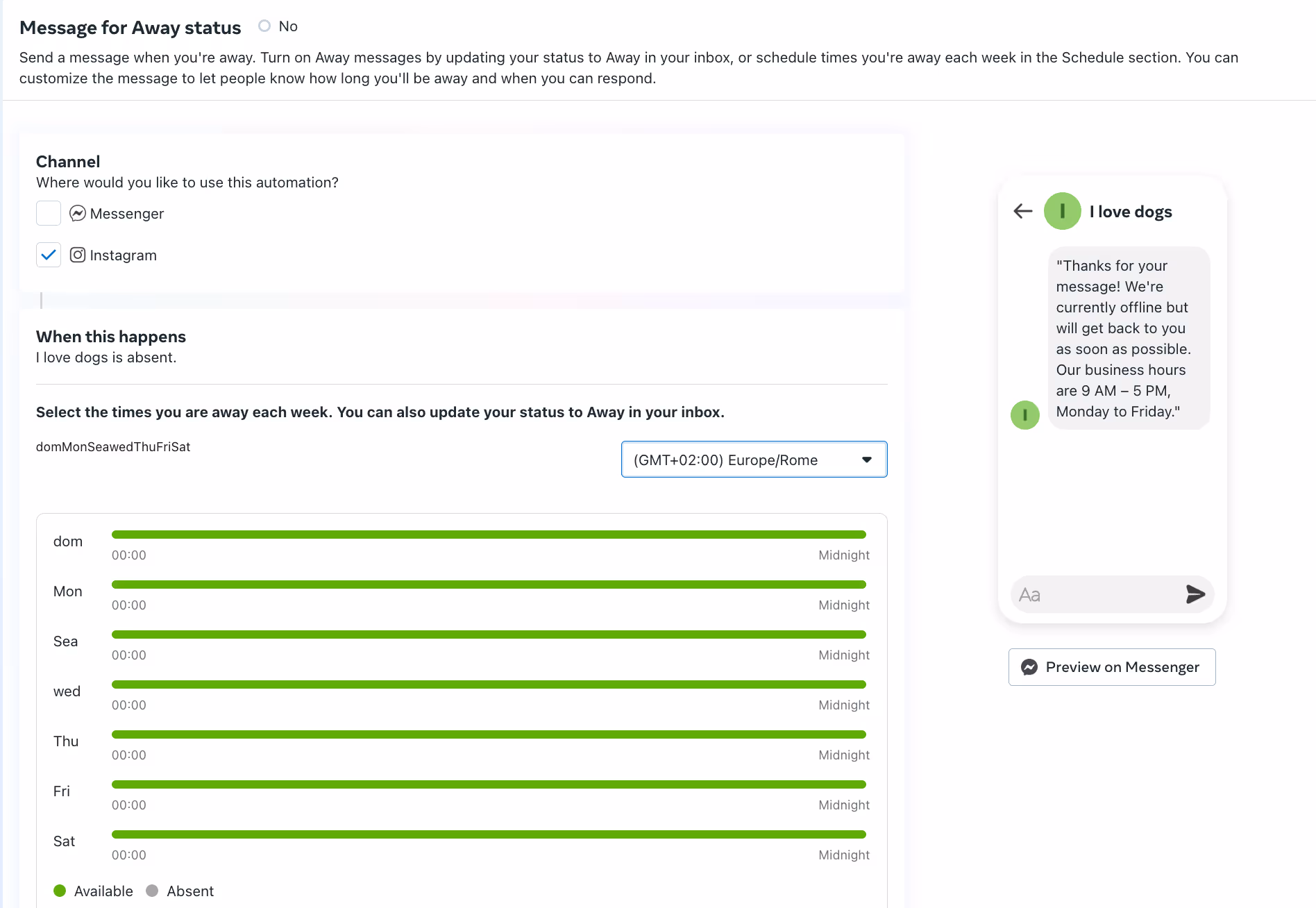Uncheck the Instagram checkbox

(49, 255)
